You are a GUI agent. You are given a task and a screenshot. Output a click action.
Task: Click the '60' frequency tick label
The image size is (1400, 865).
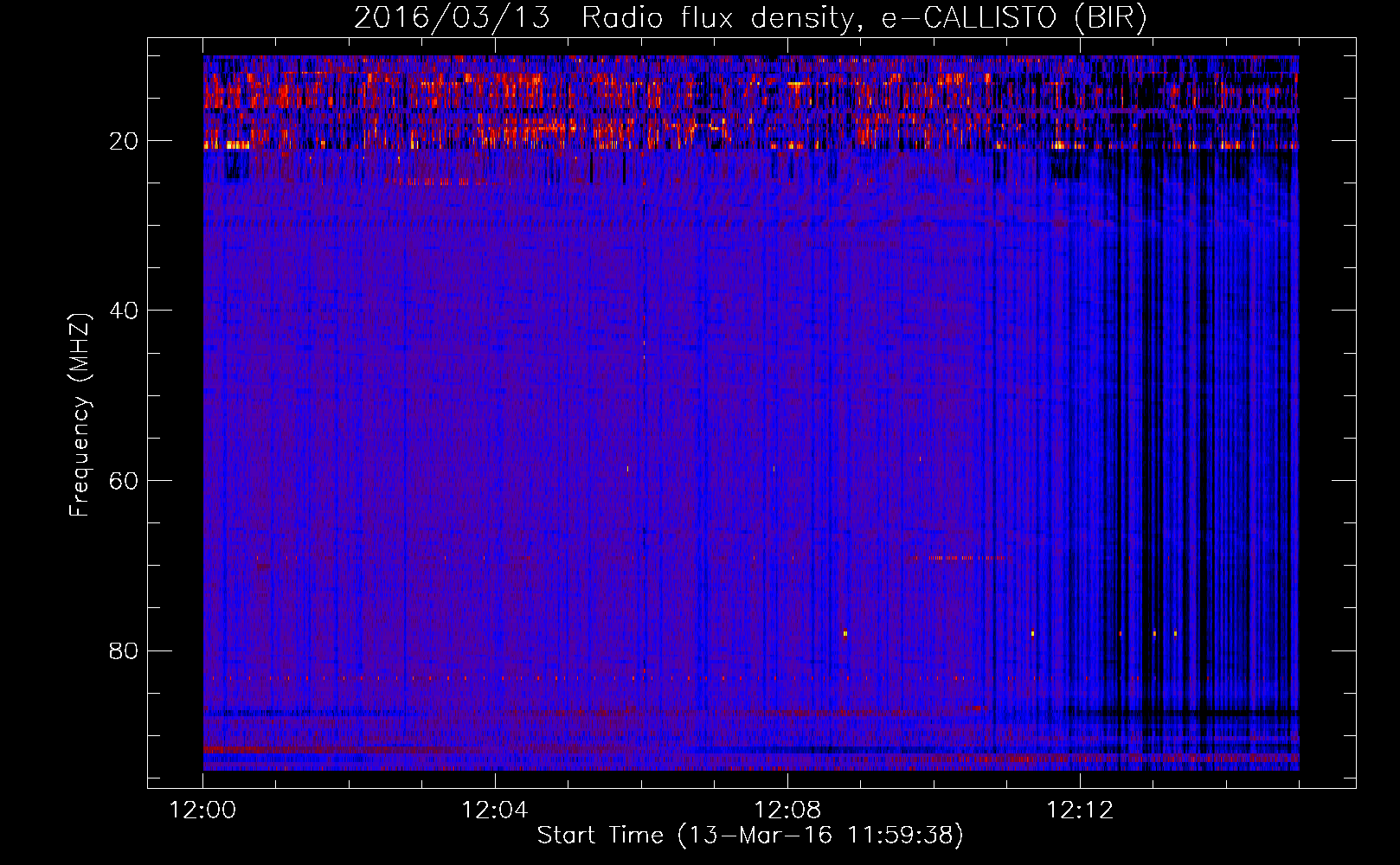pyautogui.click(x=124, y=481)
